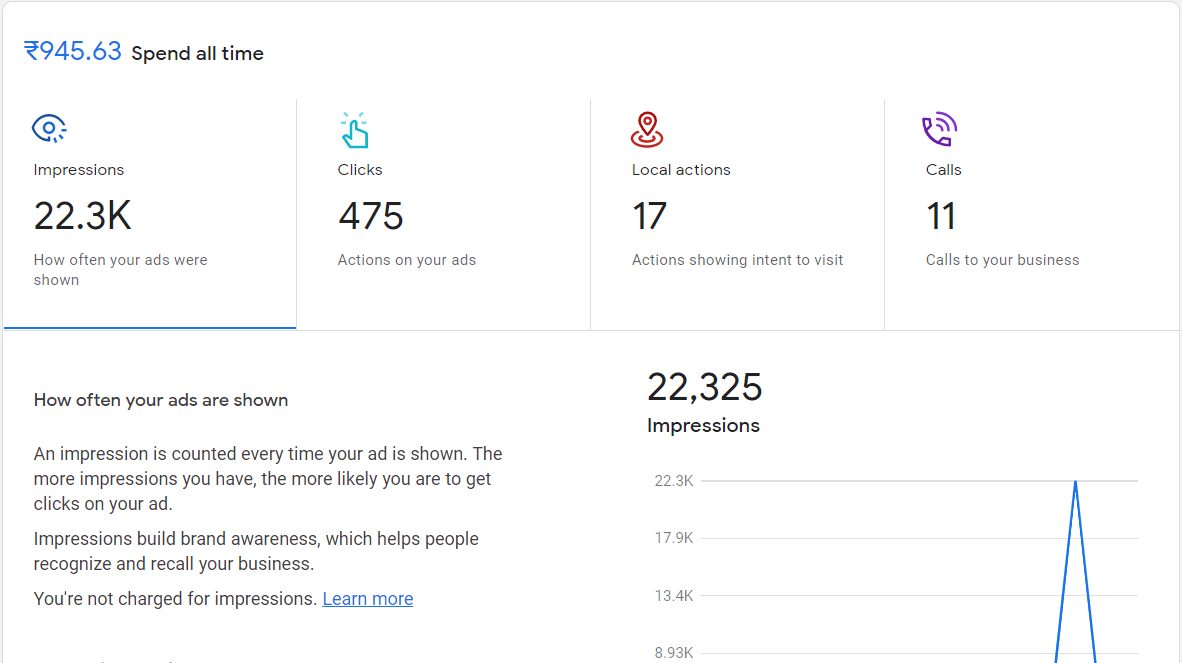Switch to the Clicks tab label

coord(360,170)
